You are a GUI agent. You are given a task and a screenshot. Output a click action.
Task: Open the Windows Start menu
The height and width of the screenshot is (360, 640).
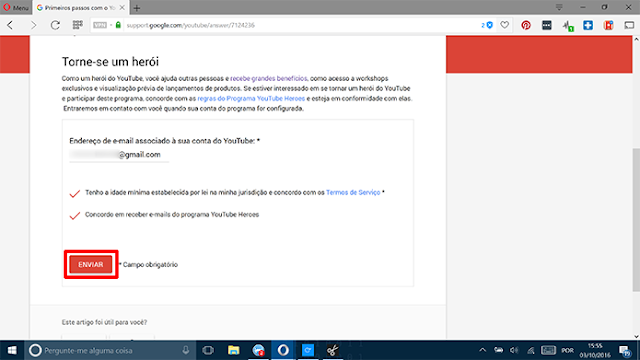[x=12, y=350]
